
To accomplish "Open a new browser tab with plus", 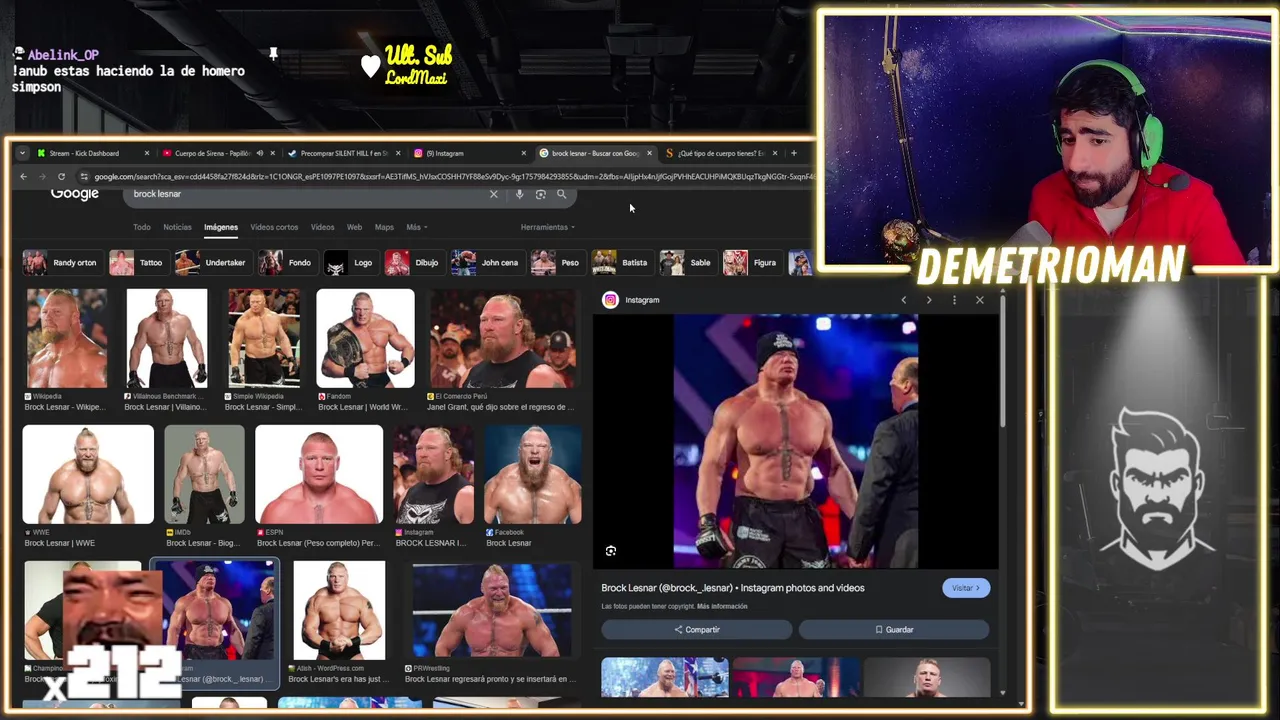I will [794, 153].
